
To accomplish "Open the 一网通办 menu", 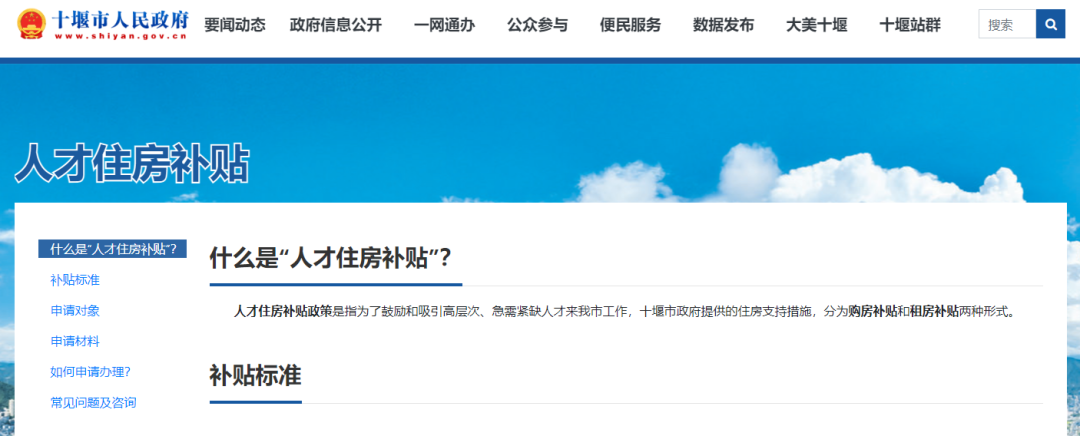I will pos(444,25).
